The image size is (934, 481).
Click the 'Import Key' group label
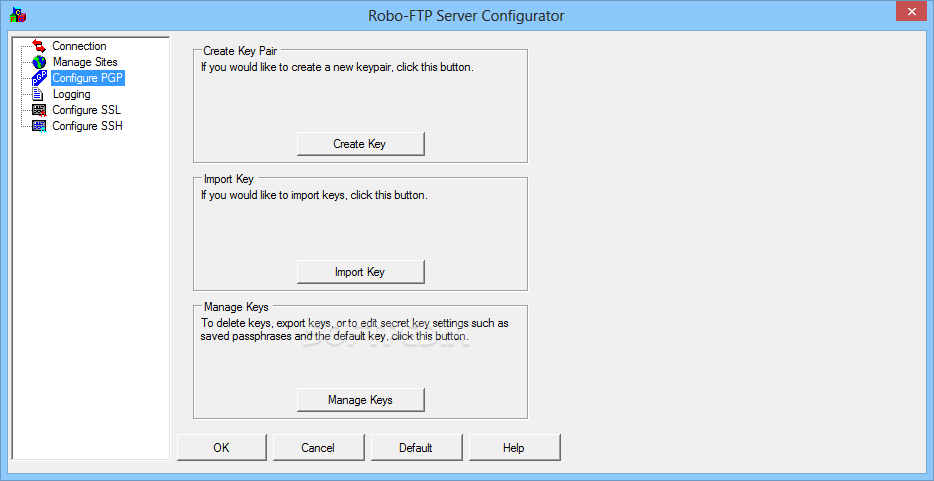[229, 179]
